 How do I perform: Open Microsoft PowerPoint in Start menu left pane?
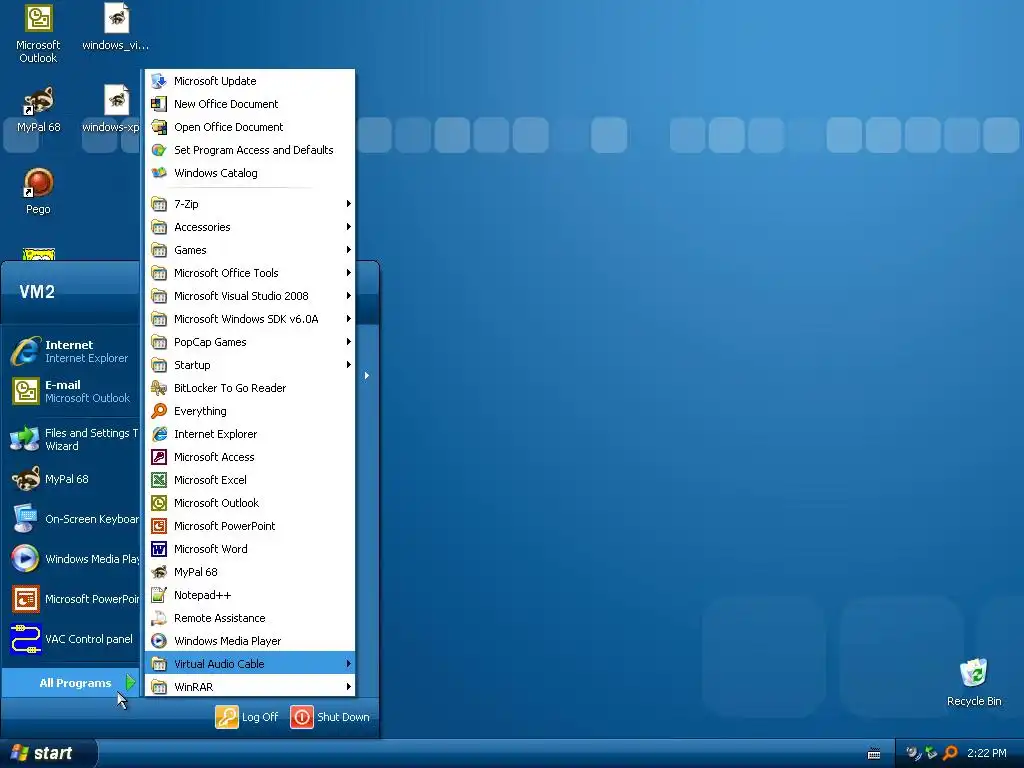coord(72,599)
